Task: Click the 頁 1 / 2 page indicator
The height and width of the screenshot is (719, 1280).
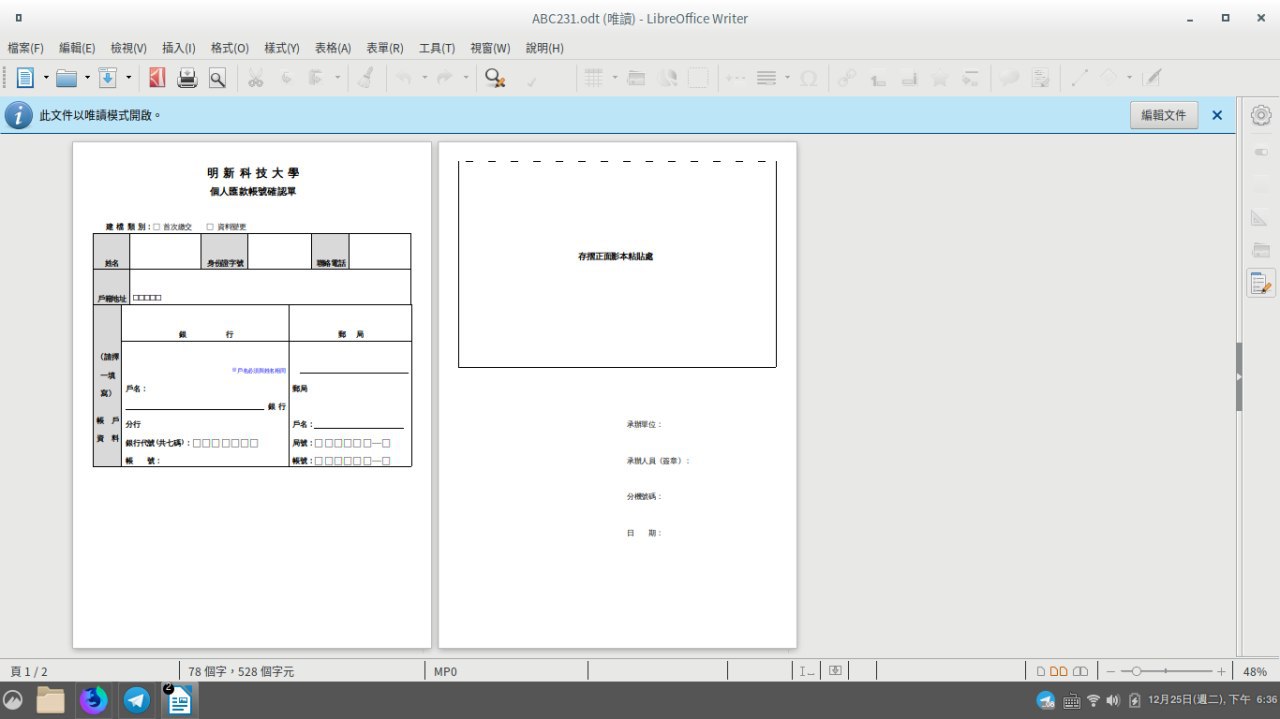Action: pyautogui.click(x=29, y=672)
